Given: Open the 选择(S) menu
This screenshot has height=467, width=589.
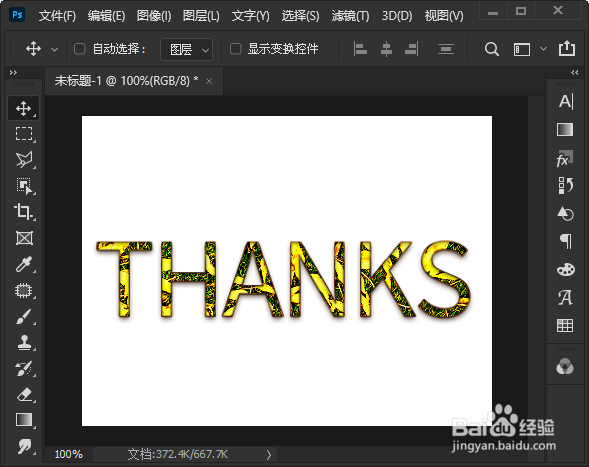Looking at the screenshot, I should pos(301,16).
